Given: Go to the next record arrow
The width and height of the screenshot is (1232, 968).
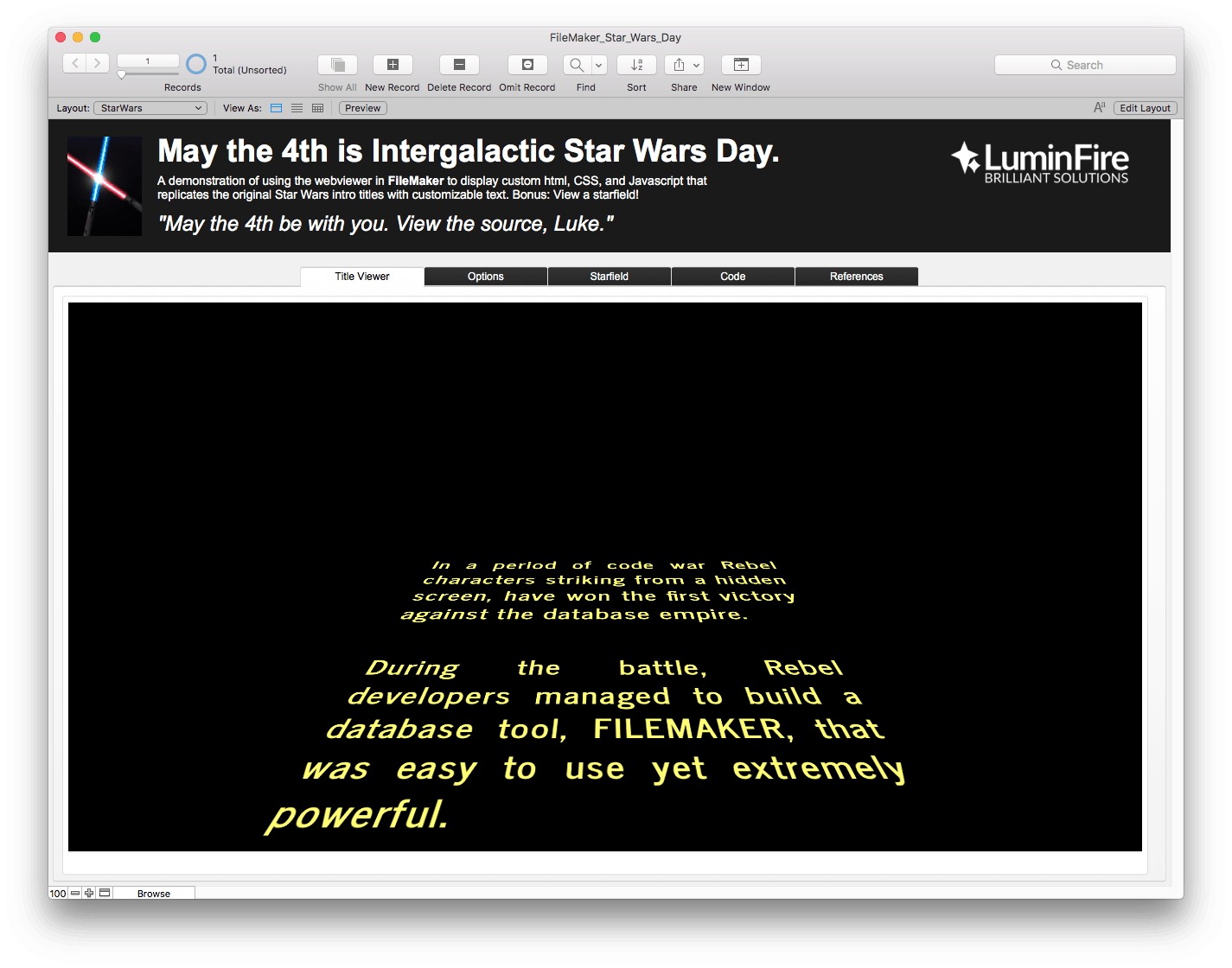Looking at the screenshot, I should (x=98, y=63).
